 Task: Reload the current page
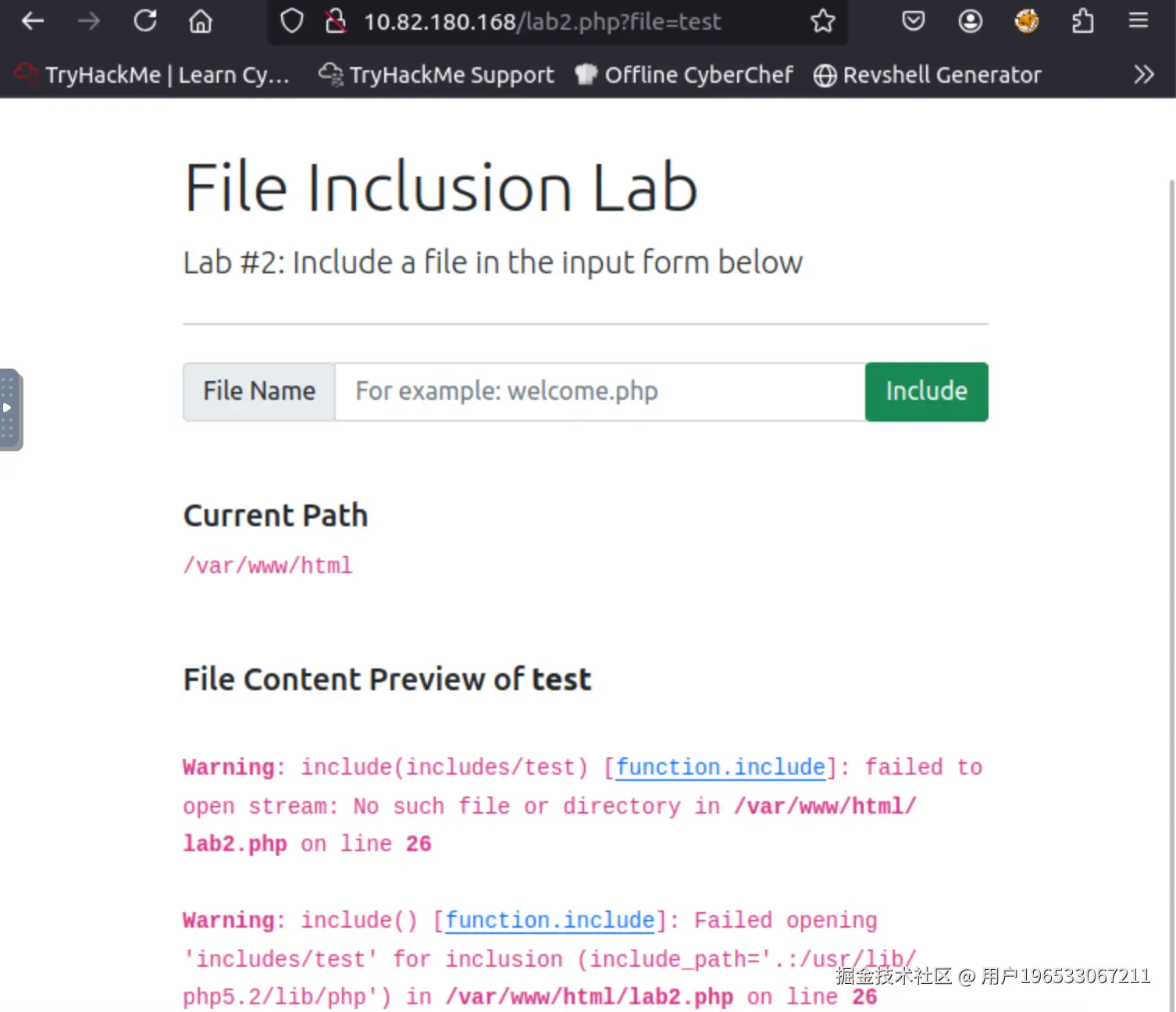tap(145, 21)
